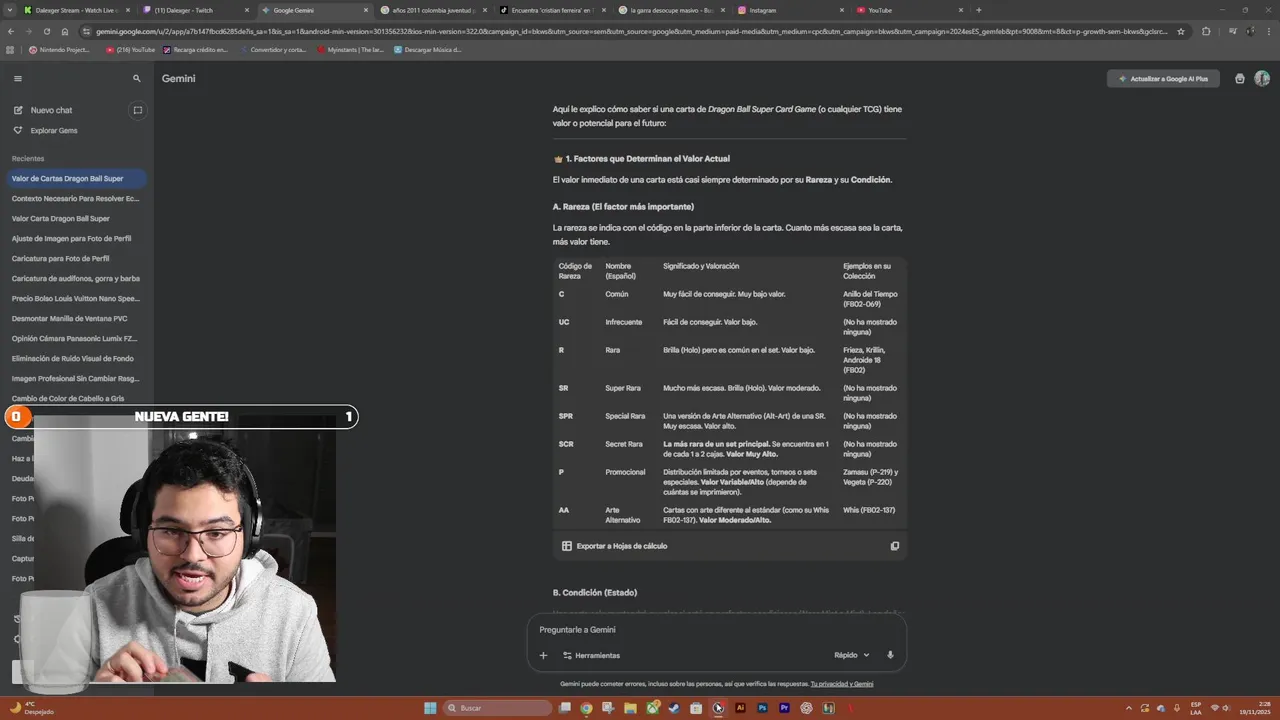Open the Gemini main menu hamburger icon
The image size is (1280, 720).
[x=17, y=78]
